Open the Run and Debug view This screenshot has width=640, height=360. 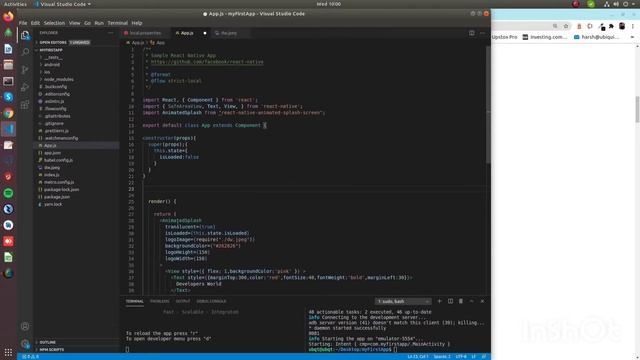[25, 87]
